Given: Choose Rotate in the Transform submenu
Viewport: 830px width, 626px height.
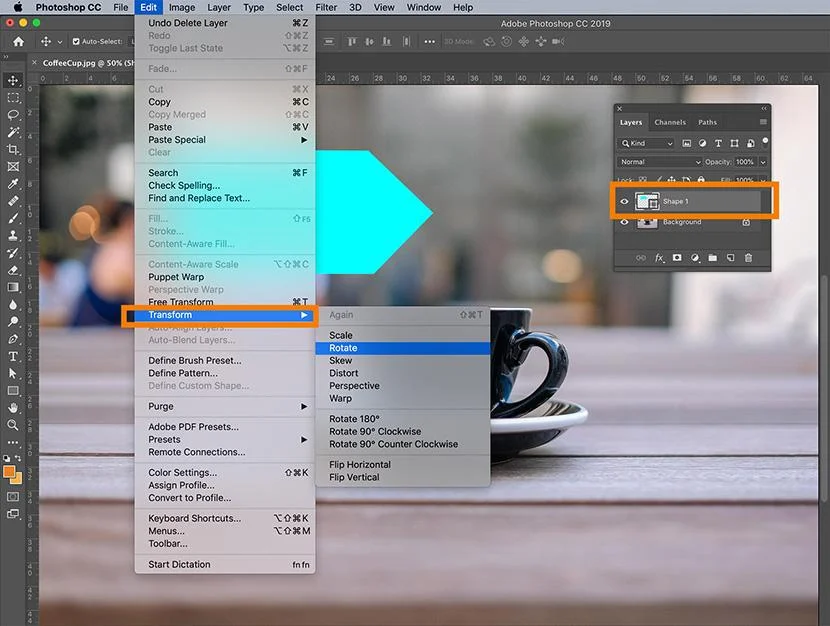Looking at the screenshot, I should [403, 348].
